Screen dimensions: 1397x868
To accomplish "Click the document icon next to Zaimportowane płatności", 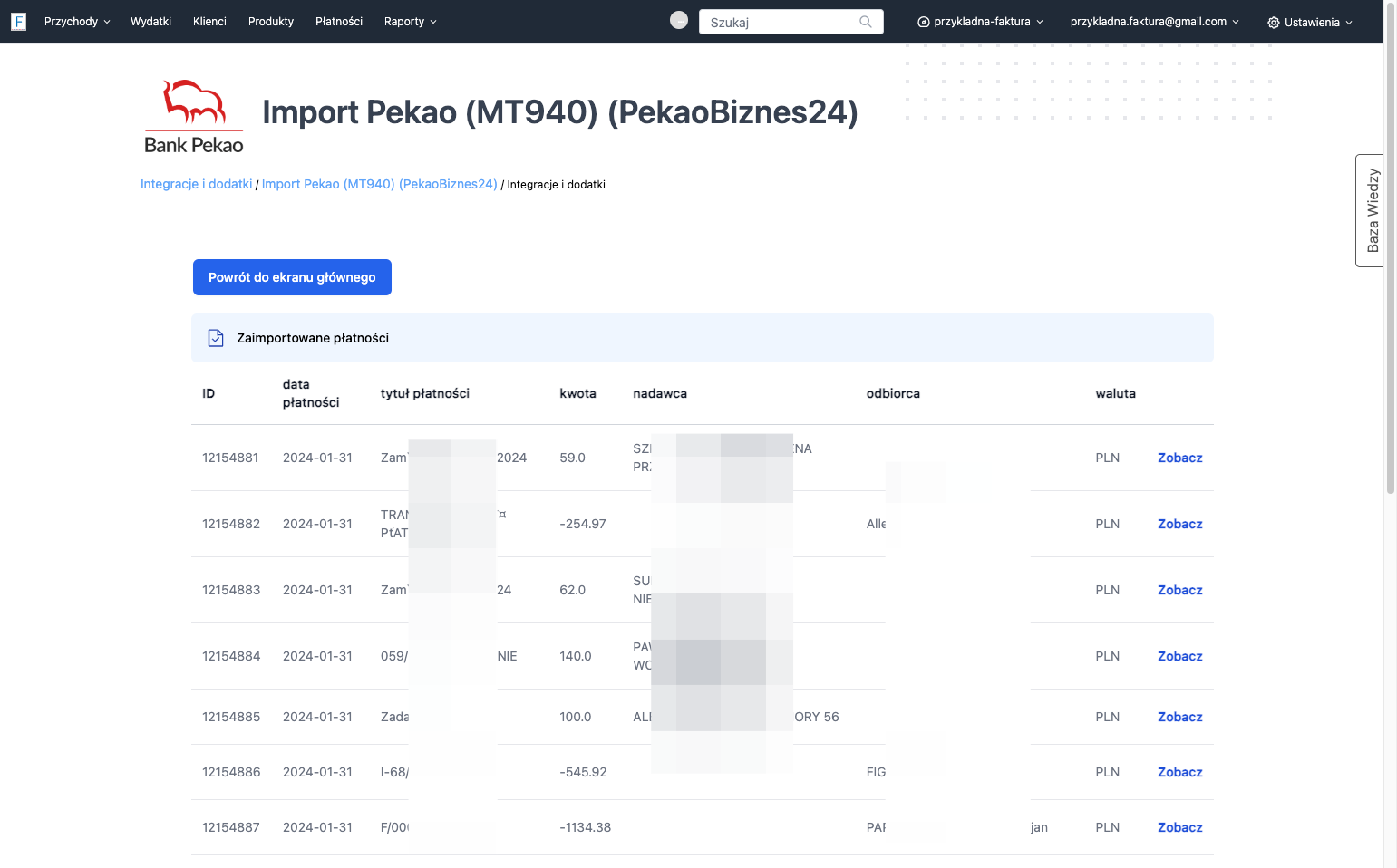I will tap(216, 338).
